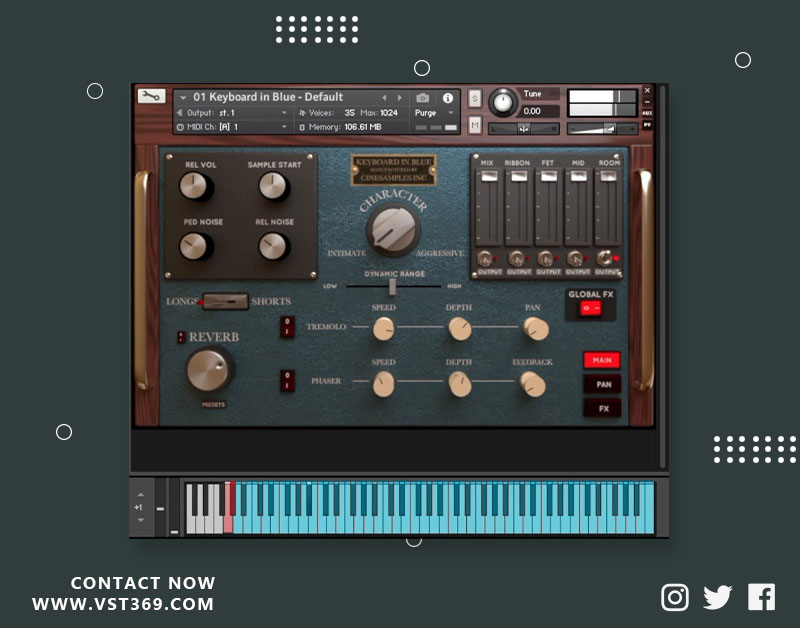Click the Tune value 0.00 field
Image resolution: width=800 pixels, height=628 pixels.
538,111
